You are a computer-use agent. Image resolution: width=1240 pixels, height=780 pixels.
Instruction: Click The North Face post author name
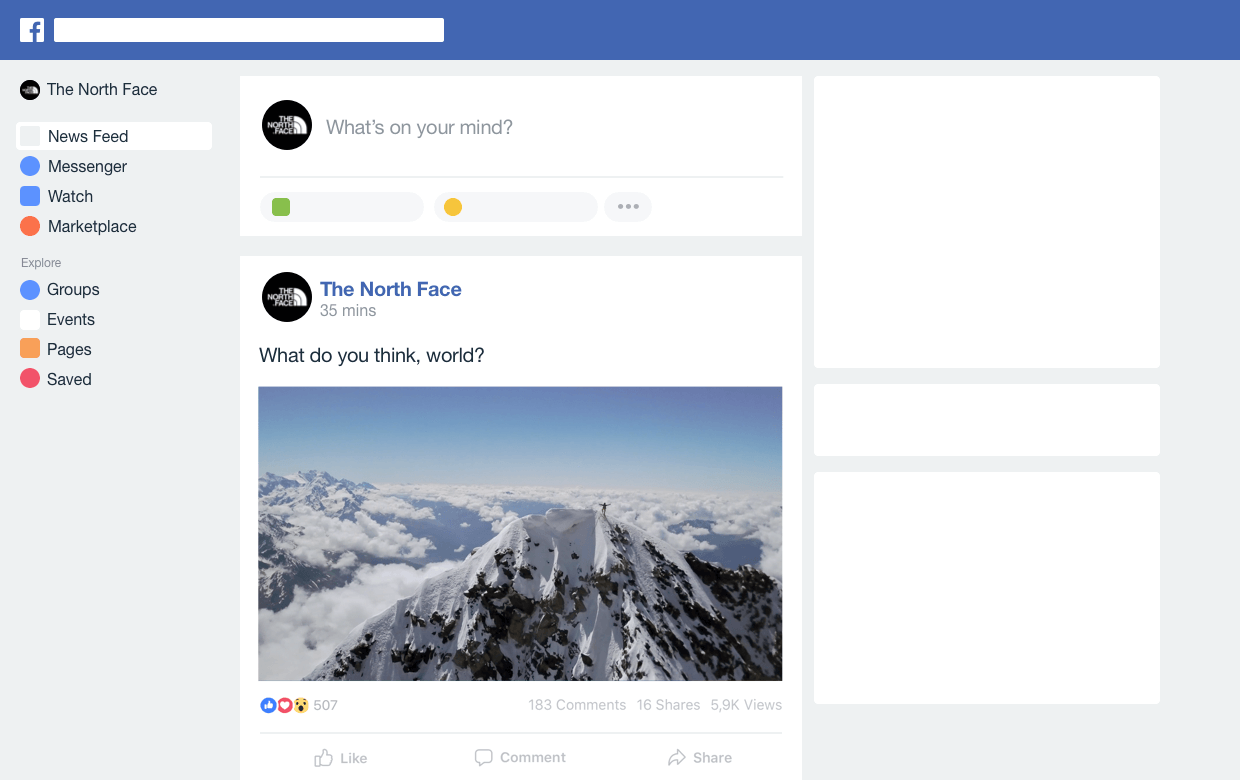[x=390, y=289]
